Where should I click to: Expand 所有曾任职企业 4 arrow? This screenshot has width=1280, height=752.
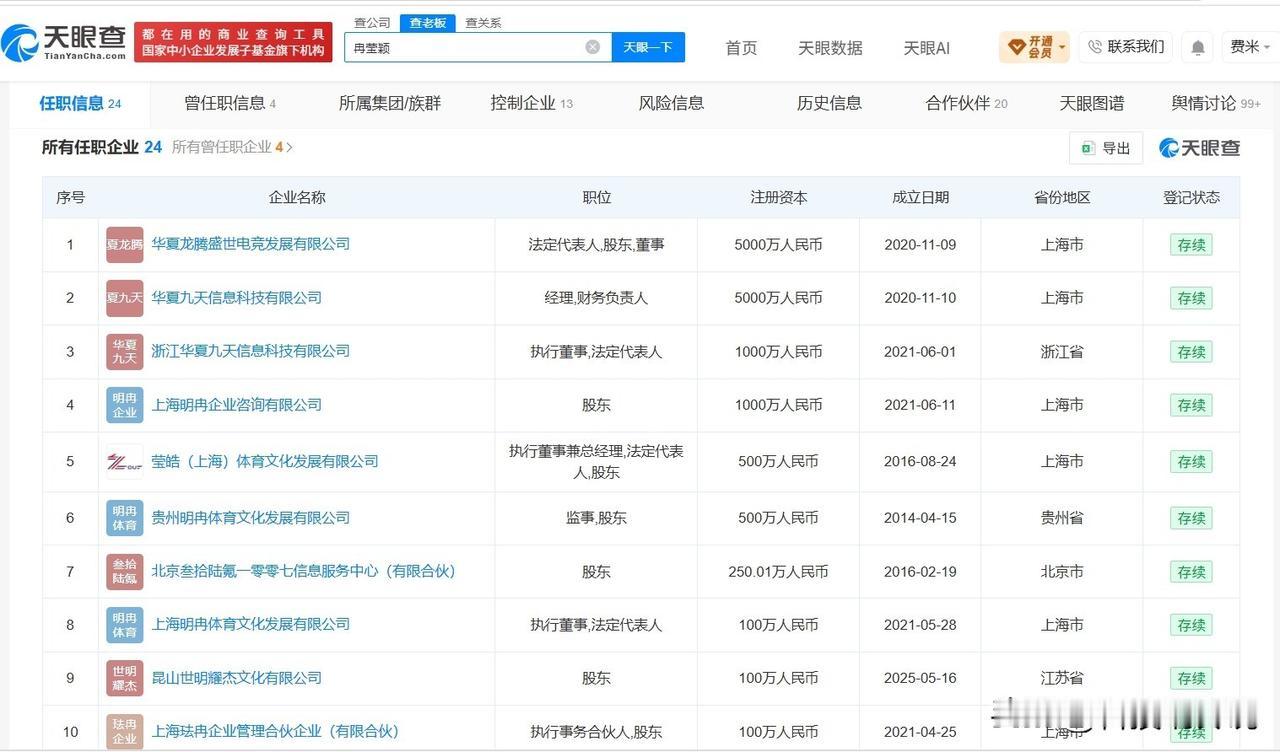(290, 147)
